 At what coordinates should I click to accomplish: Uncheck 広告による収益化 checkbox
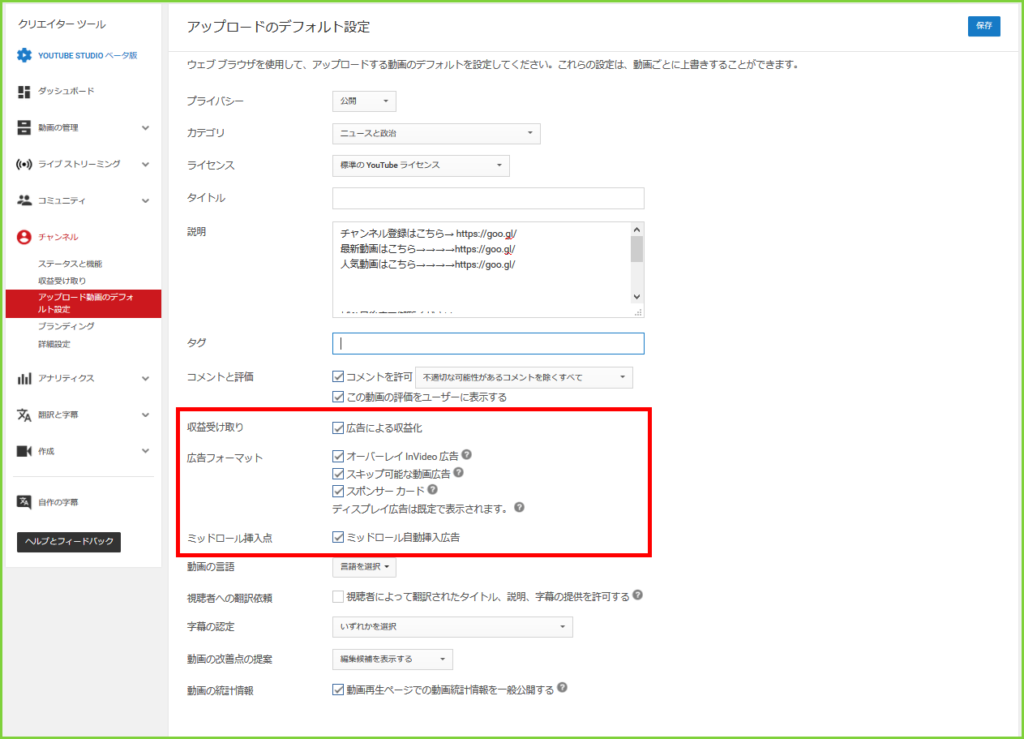[338, 428]
